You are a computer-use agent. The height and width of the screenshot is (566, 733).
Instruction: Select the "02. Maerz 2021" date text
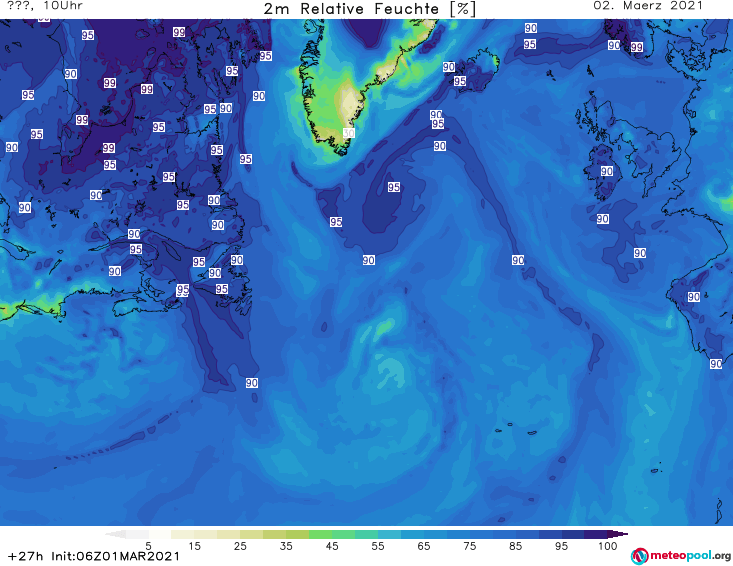648,6
